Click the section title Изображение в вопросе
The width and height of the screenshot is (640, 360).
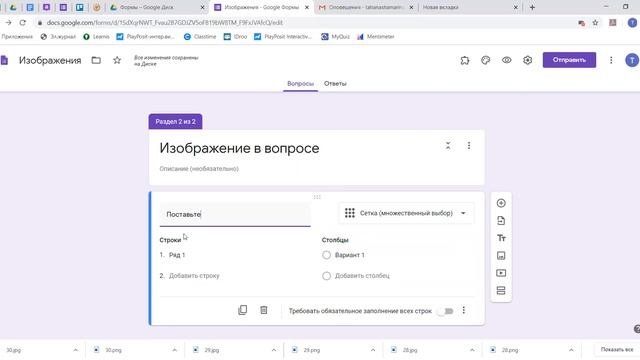(x=239, y=148)
